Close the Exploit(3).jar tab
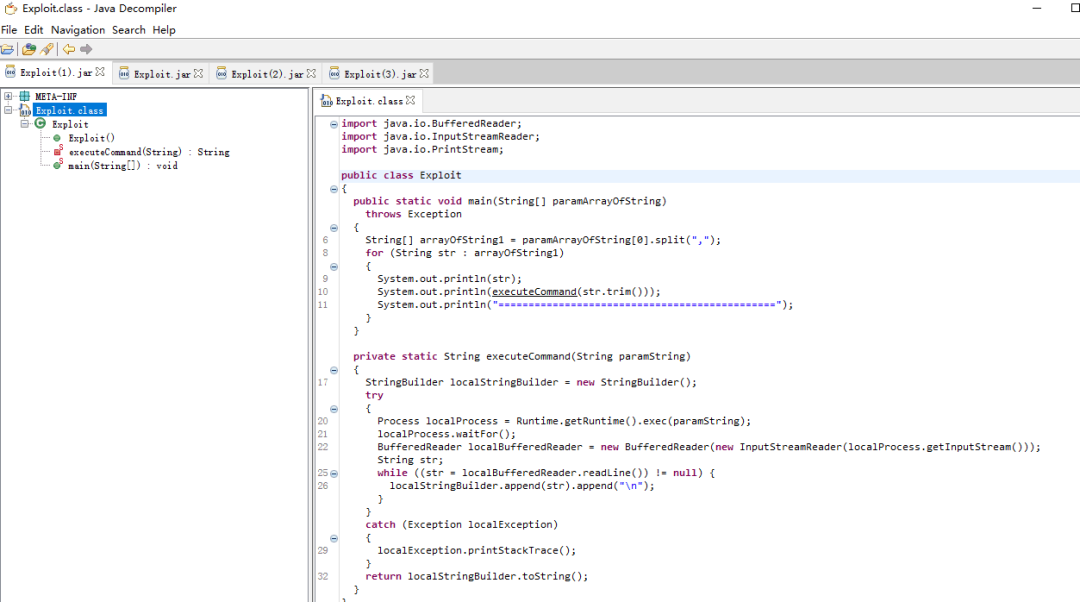 click(424, 73)
